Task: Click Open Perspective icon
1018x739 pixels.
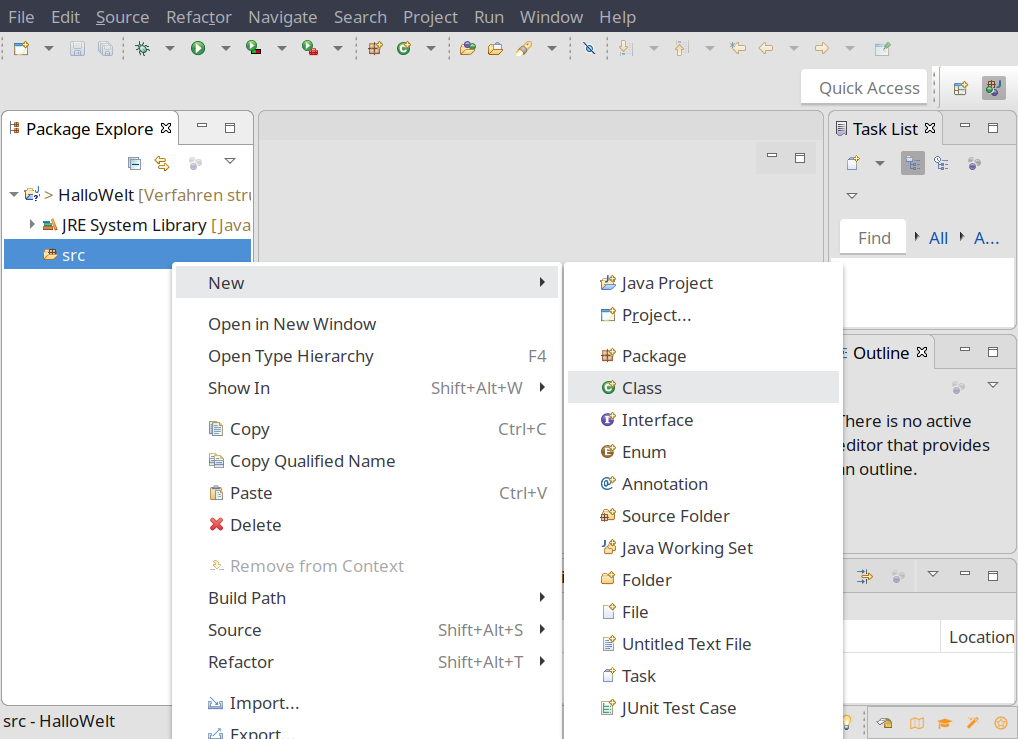Action: click(x=960, y=88)
